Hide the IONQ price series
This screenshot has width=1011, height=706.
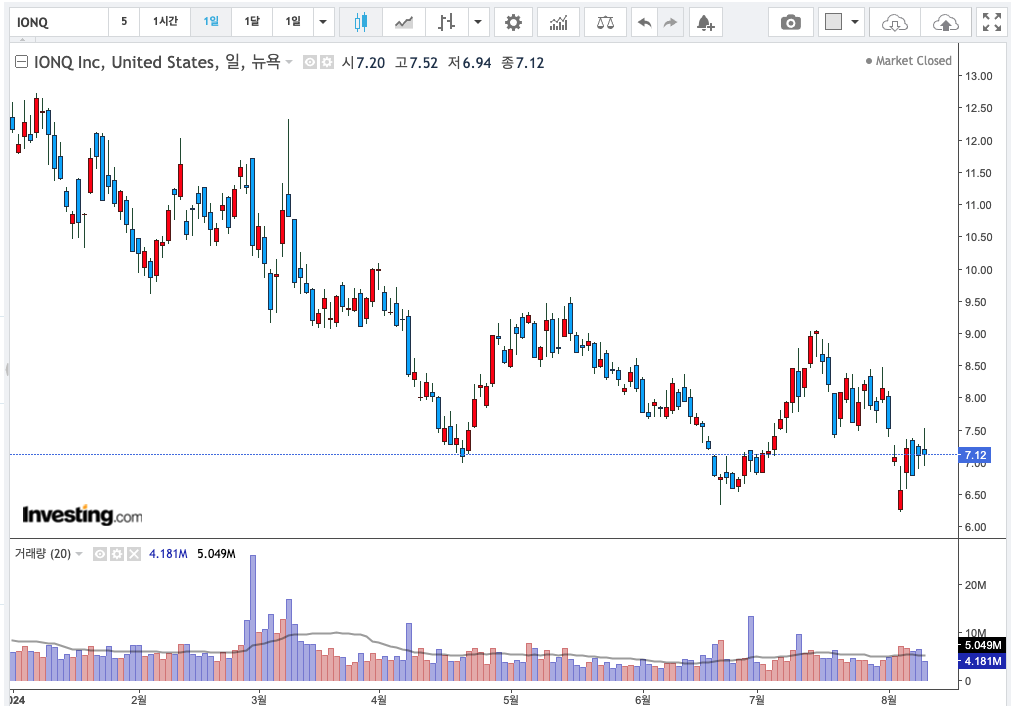310,63
